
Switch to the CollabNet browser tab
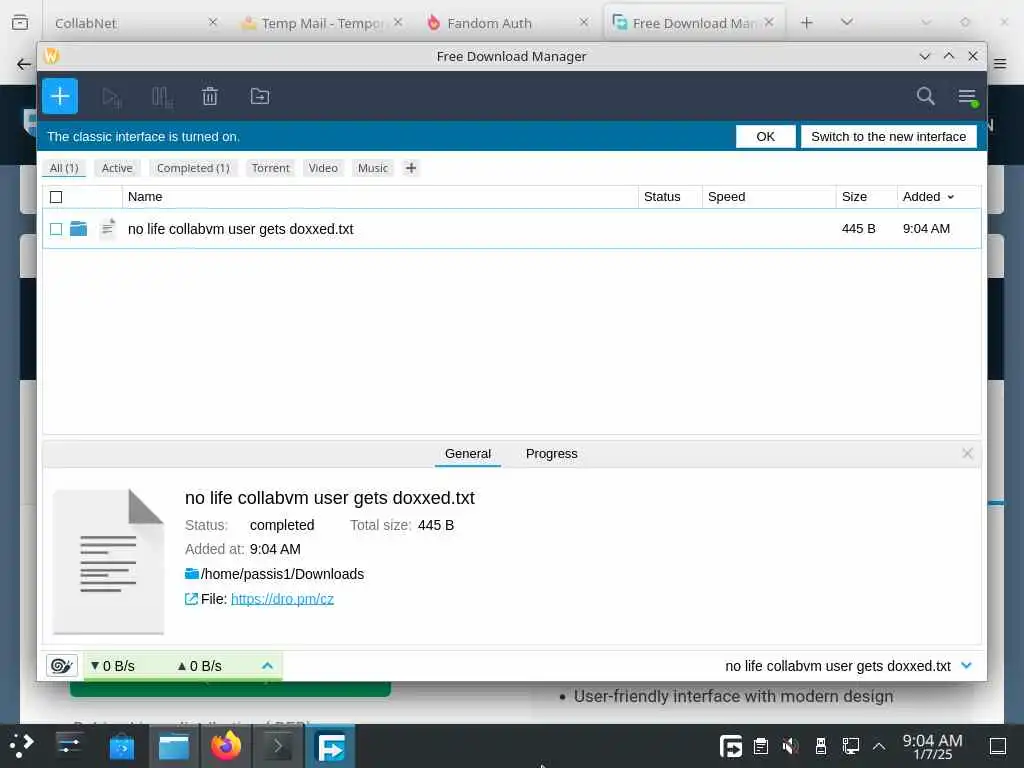(x=134, y=23)
